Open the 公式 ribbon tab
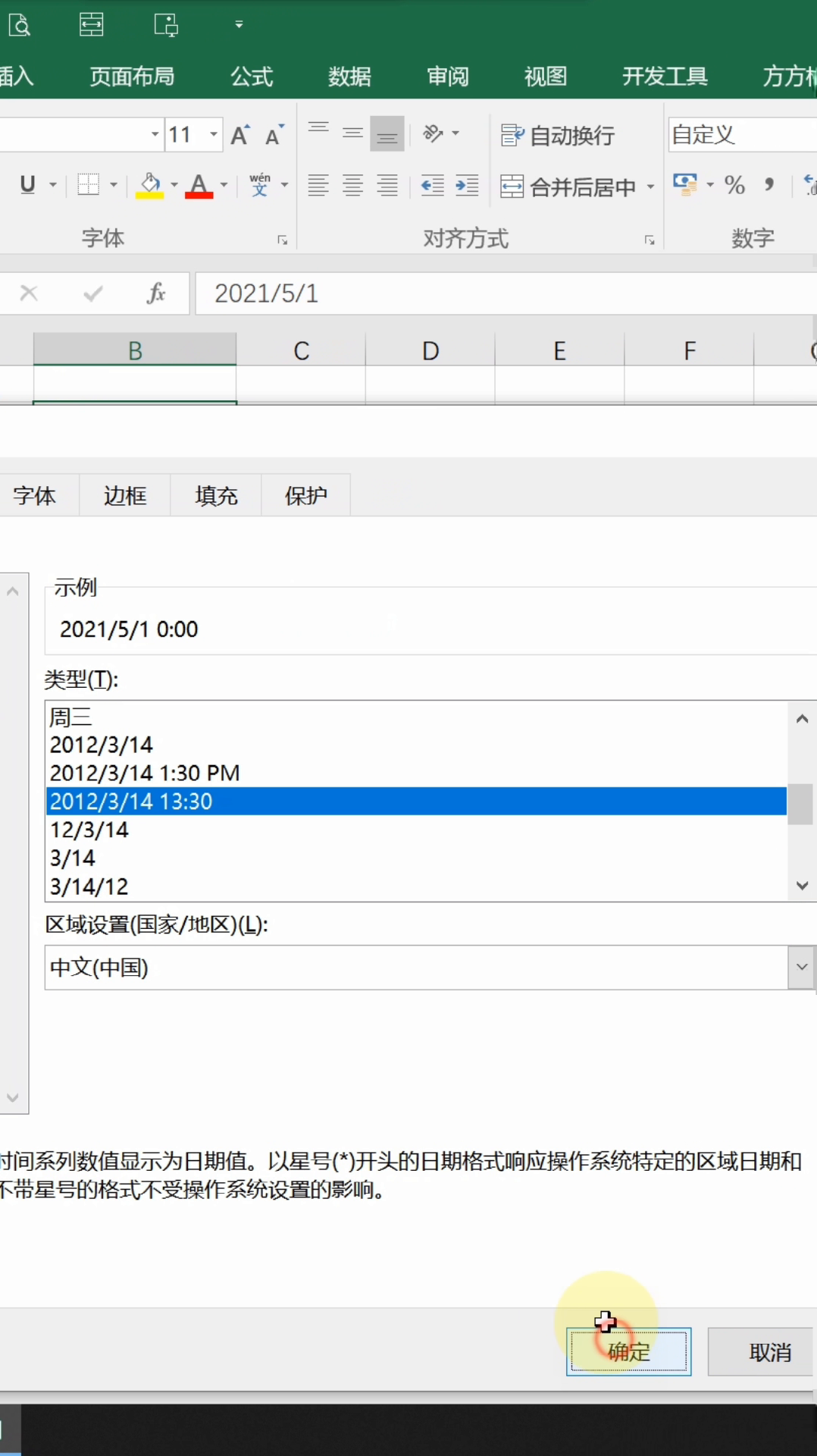This screenshot has height=1456, width=817. 252,77
